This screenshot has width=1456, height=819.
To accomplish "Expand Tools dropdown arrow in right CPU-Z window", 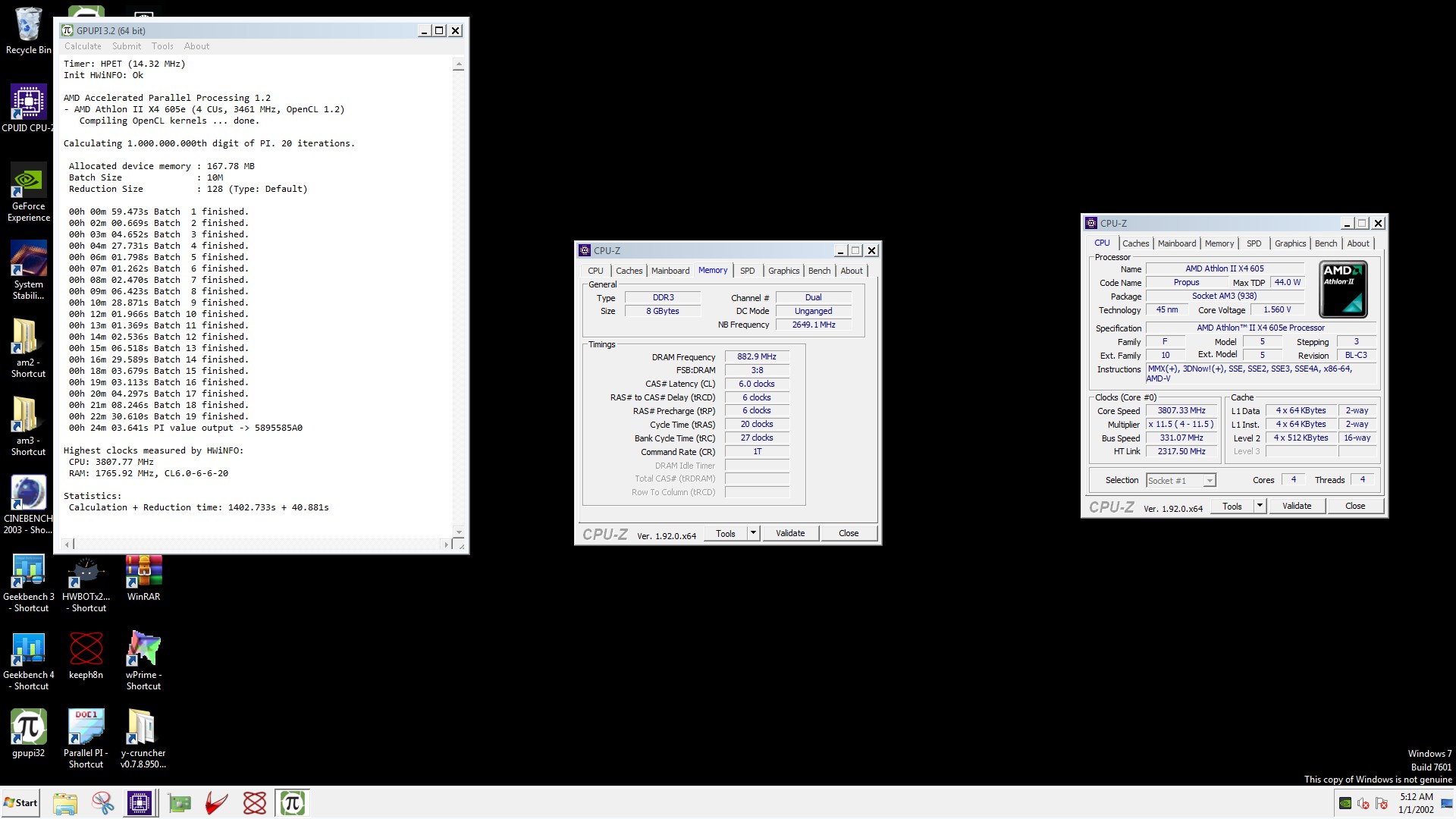I will [1260, 506].
